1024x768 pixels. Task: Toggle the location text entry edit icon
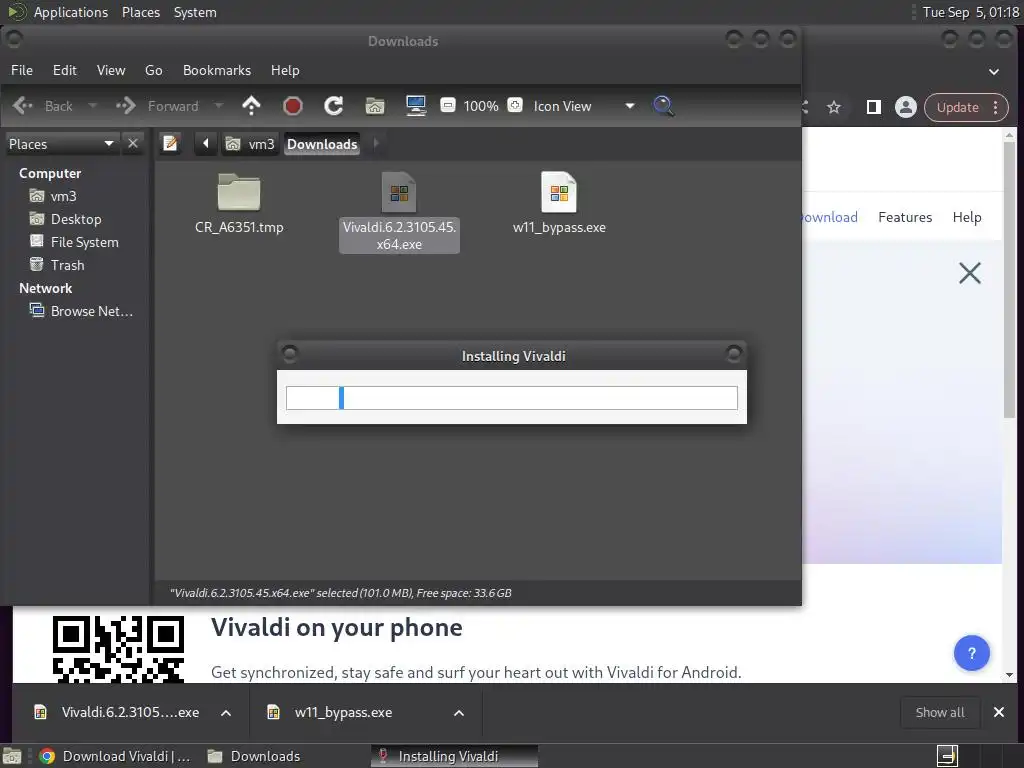(170, 143)
